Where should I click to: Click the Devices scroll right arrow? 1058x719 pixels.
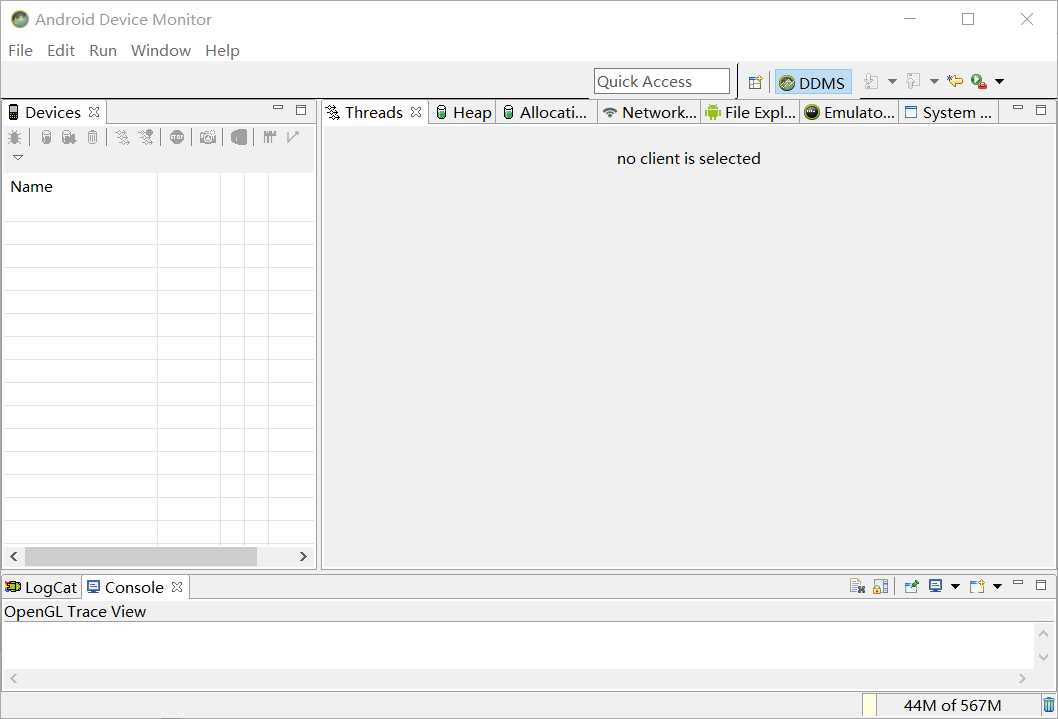pos(303,556)
